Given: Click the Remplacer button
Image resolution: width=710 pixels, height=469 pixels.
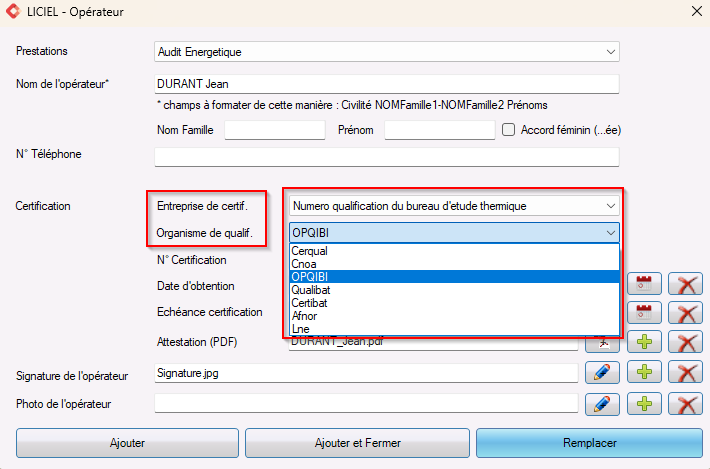Looking at the screenshot, I should (x=589, y=443).
